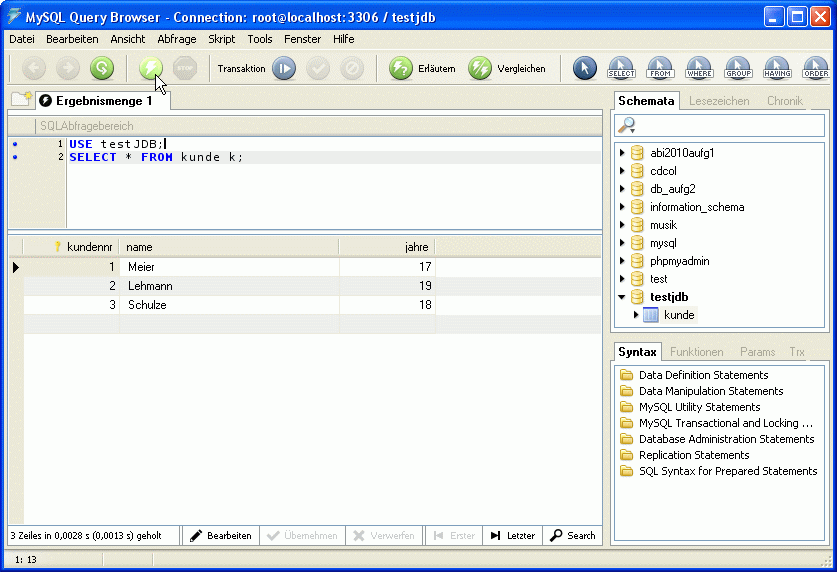Sort results by the jahre column header

(387, 247)
